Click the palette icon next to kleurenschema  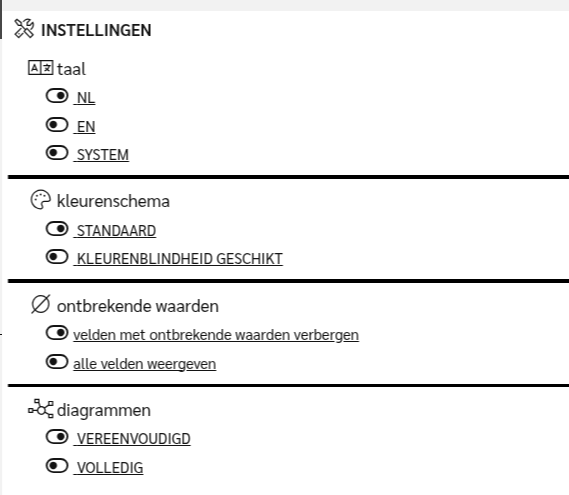(40, 200)
